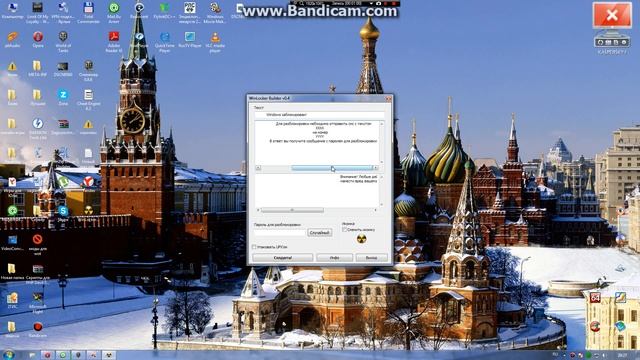Launch Bandicam from the desktop
This screenshot has height=360, width=640.
(x=38, y=330)
